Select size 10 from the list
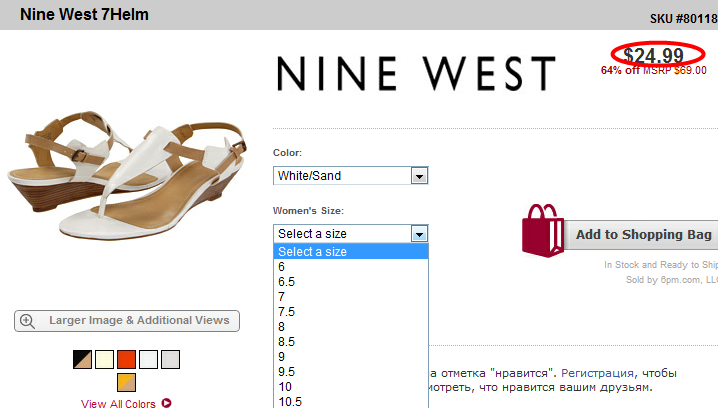 (351, 387)
